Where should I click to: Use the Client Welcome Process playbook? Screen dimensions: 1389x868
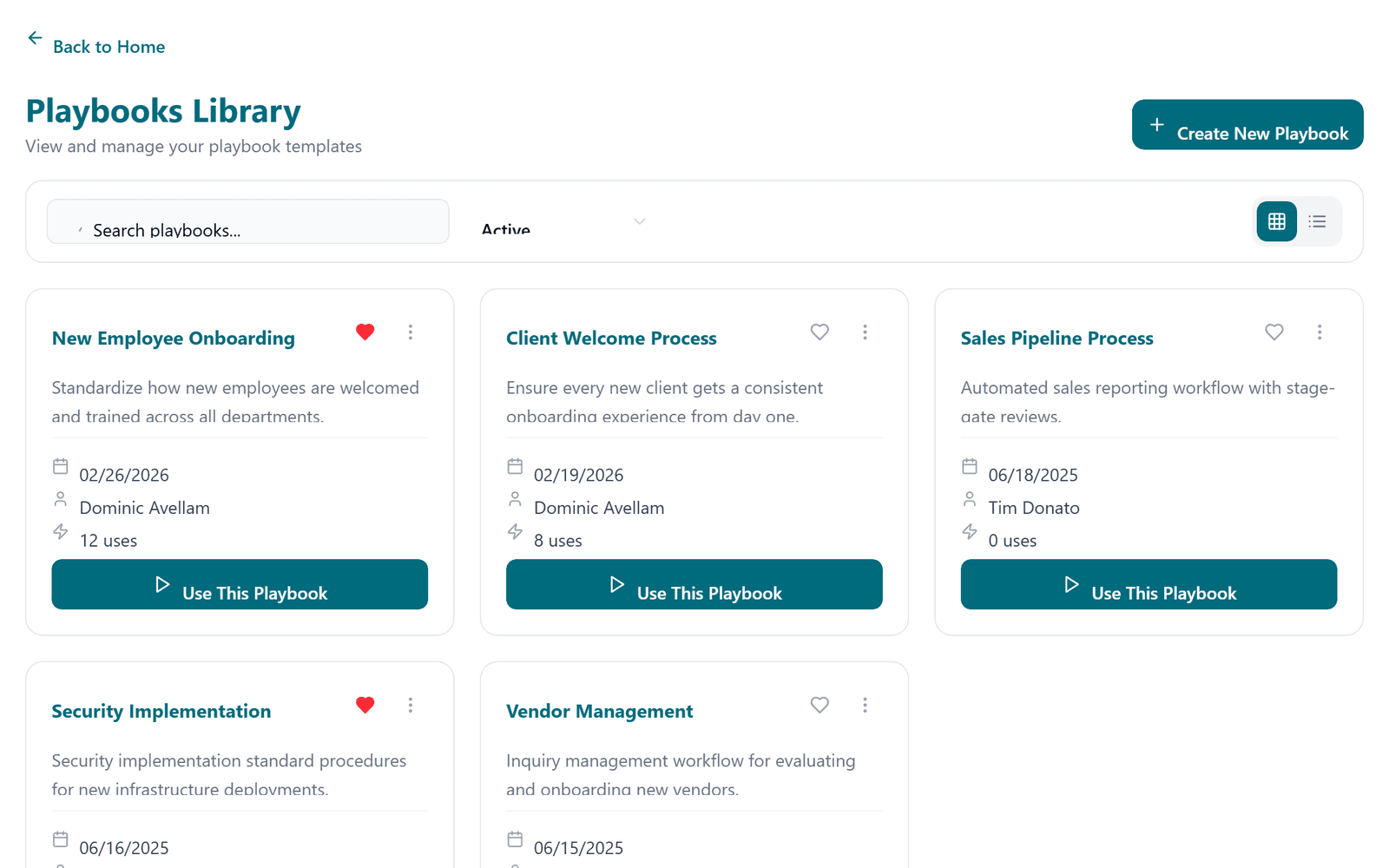[694, 584]
